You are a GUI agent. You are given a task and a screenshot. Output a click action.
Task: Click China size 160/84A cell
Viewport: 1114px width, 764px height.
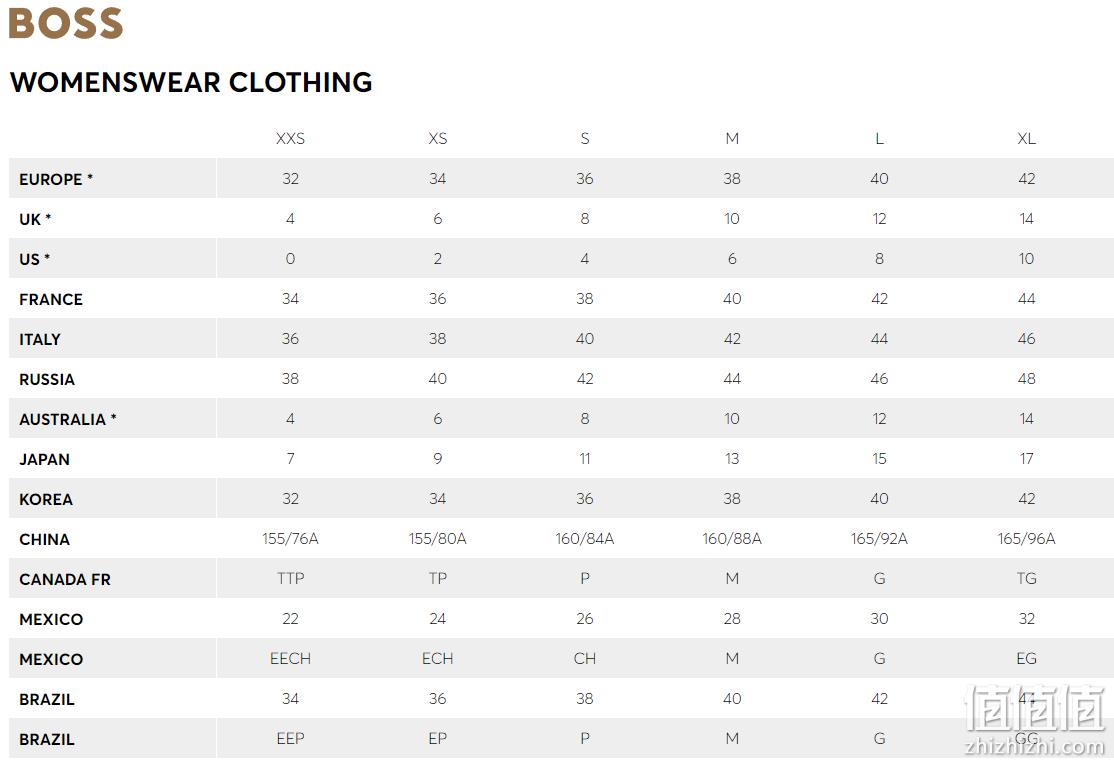coord(585,539)
